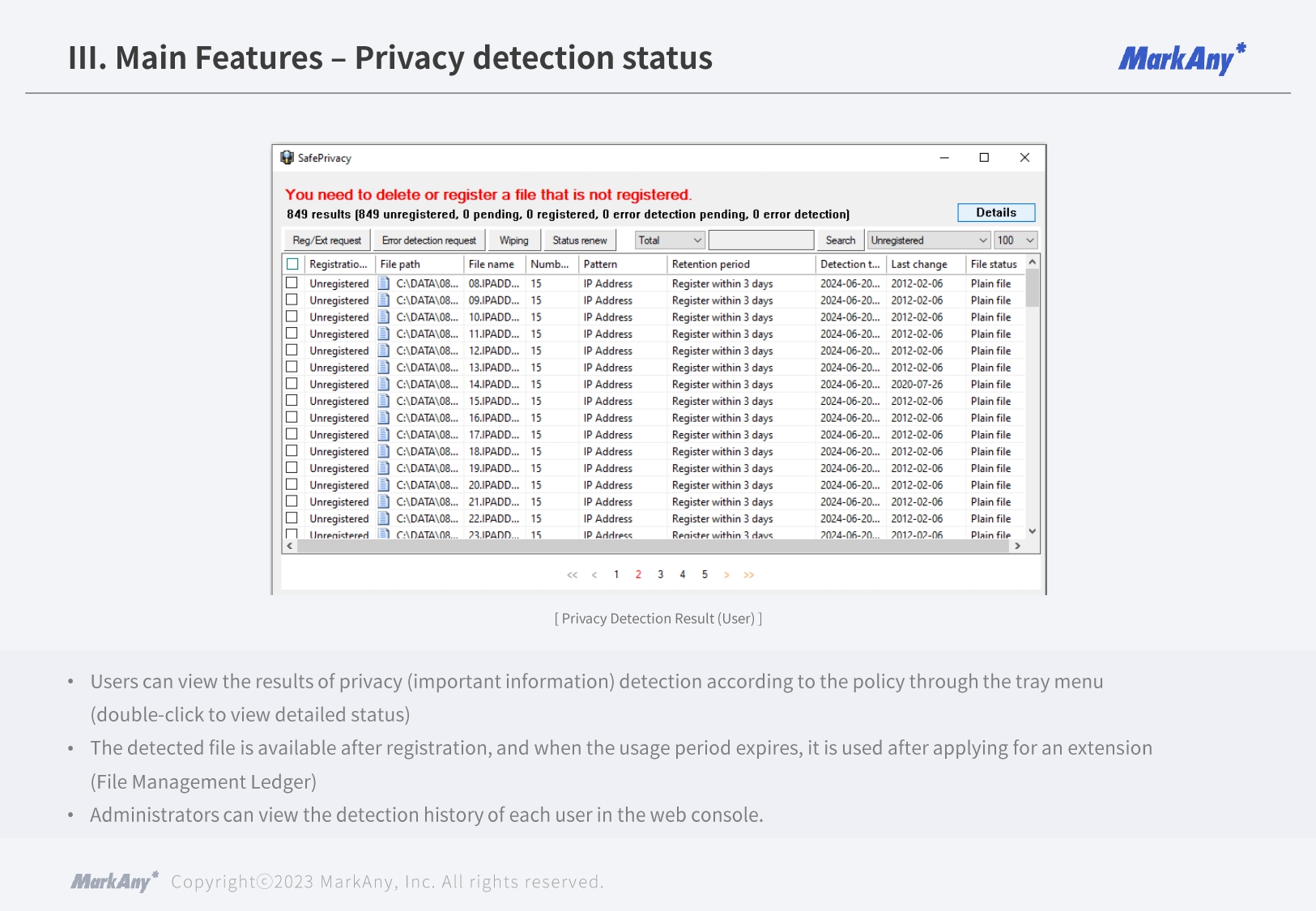Click the file icon for 08.IPADD row
This screenshot has height=911, width=1316.
click(384, 283)
